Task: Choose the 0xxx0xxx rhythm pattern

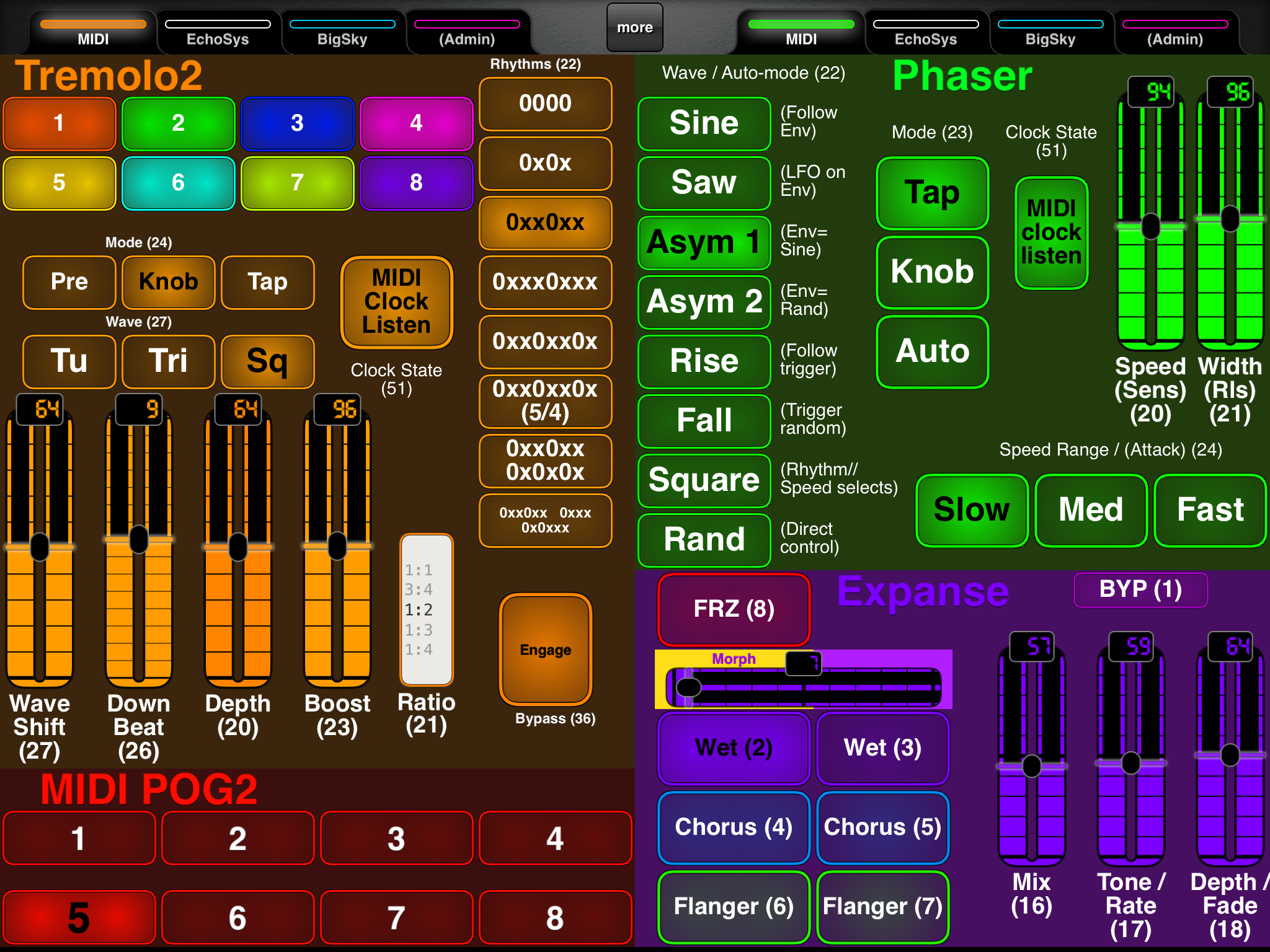Action: [x=546, y=282]
